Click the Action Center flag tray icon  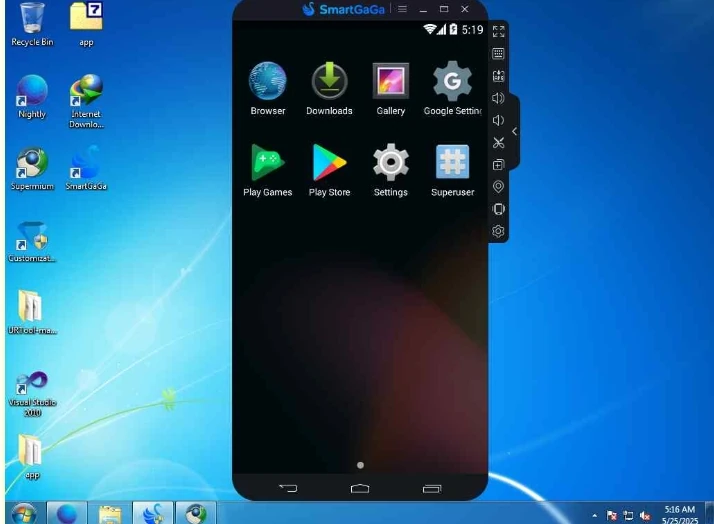(612, 515)
